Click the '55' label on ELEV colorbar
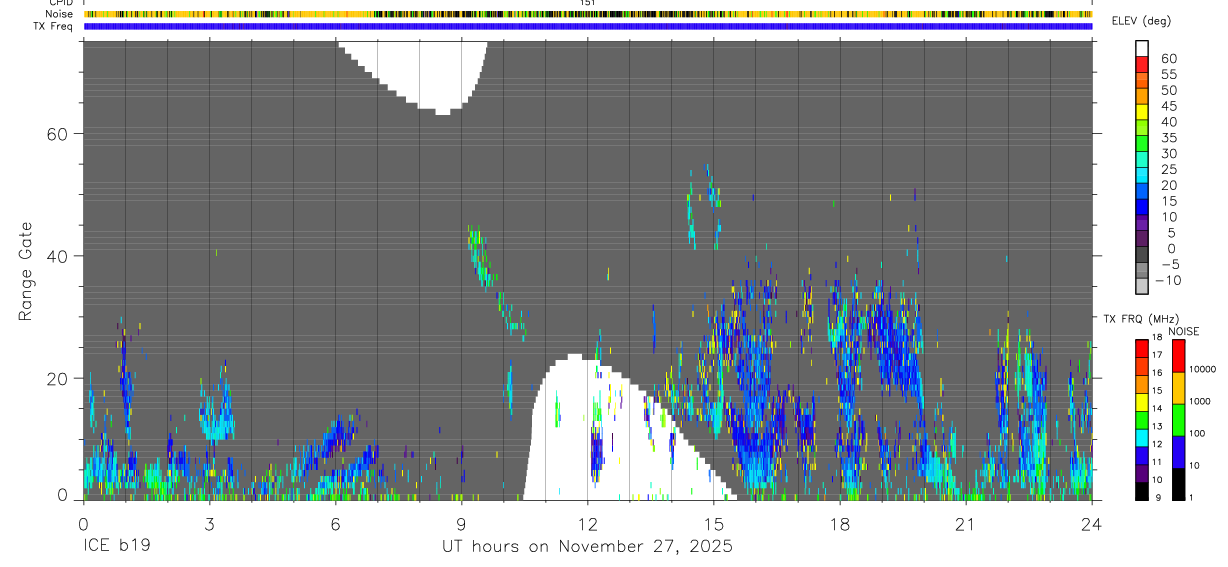Viewport: 1228px width, 567px height. click(1169, 75)
